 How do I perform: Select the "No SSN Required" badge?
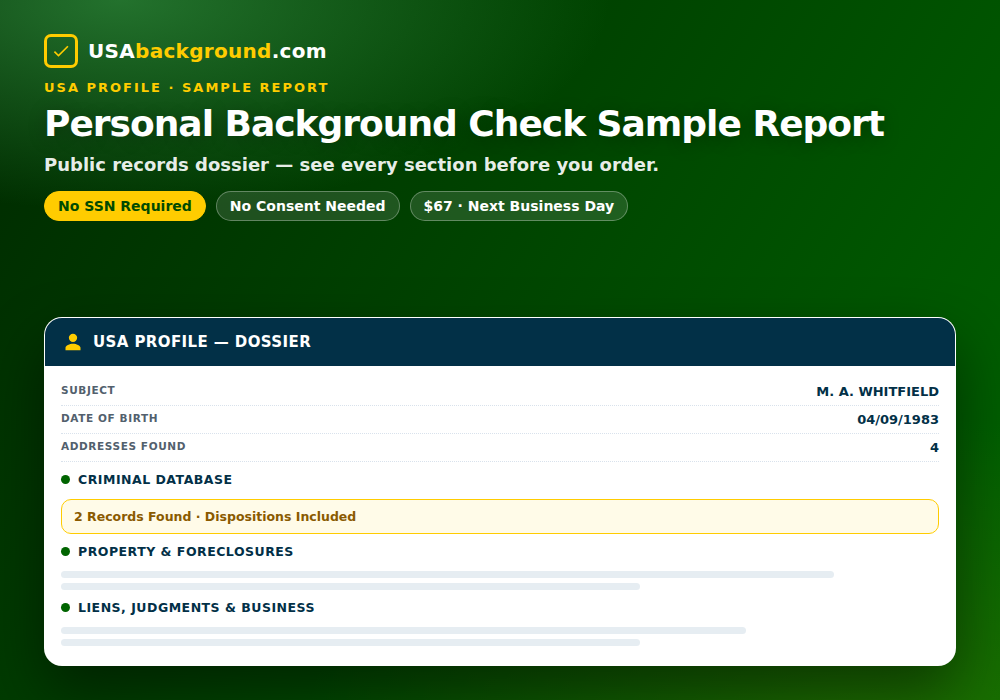tap(125, 206)
